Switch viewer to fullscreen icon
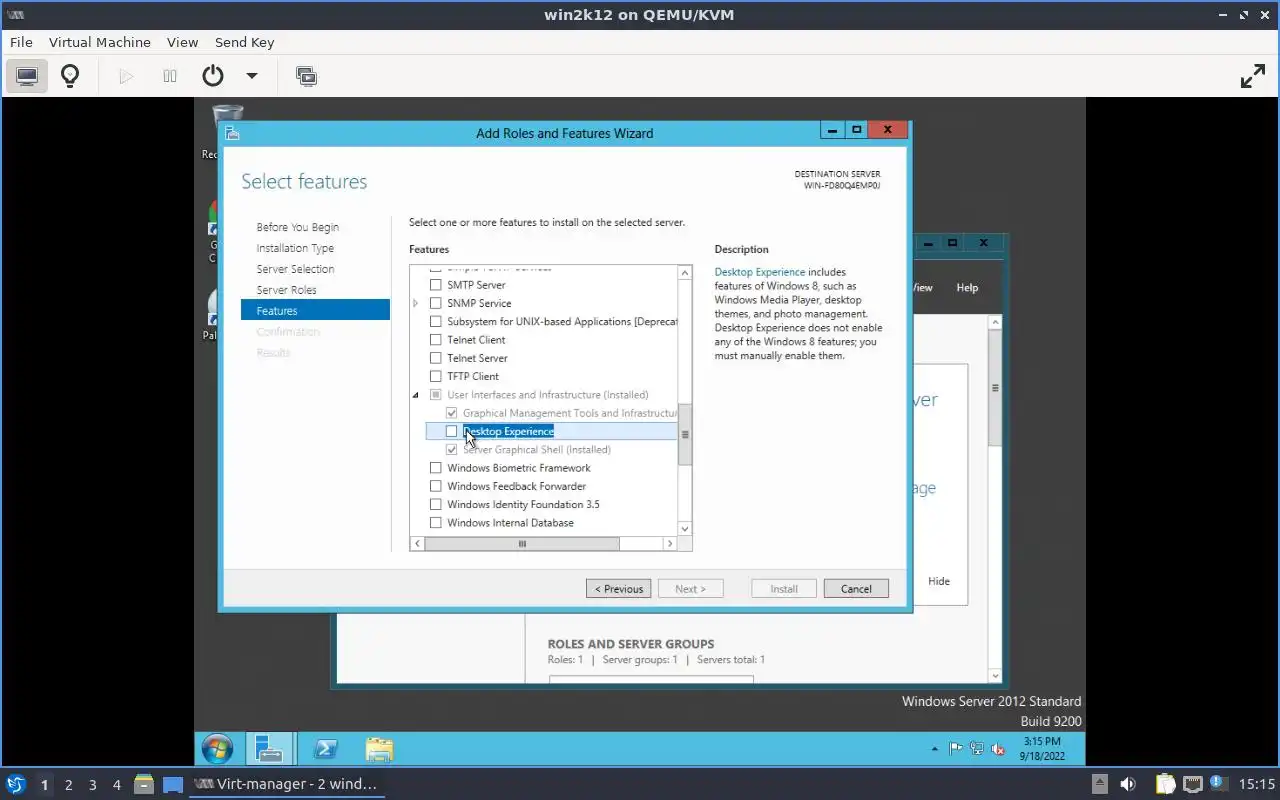The image size is (1280, 800). pyautogui.click(x=1252, y=76)
